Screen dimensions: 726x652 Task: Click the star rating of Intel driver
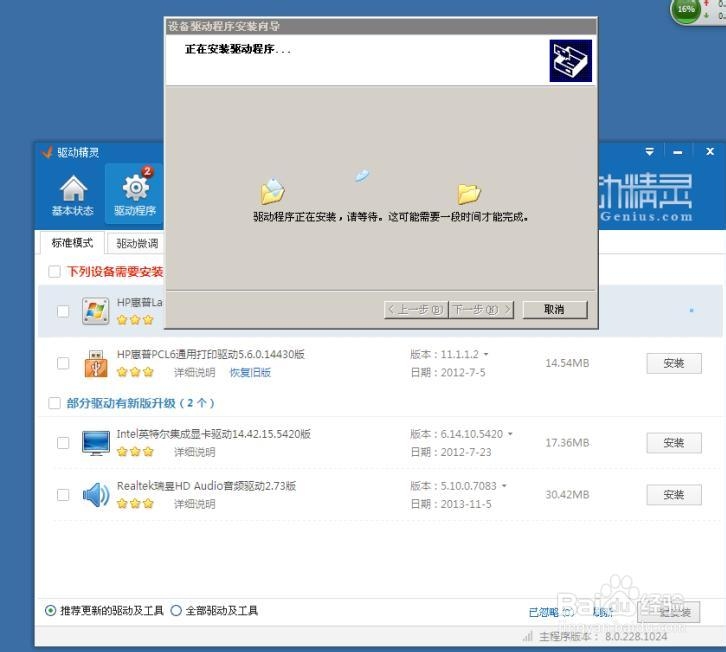point(135,451)
